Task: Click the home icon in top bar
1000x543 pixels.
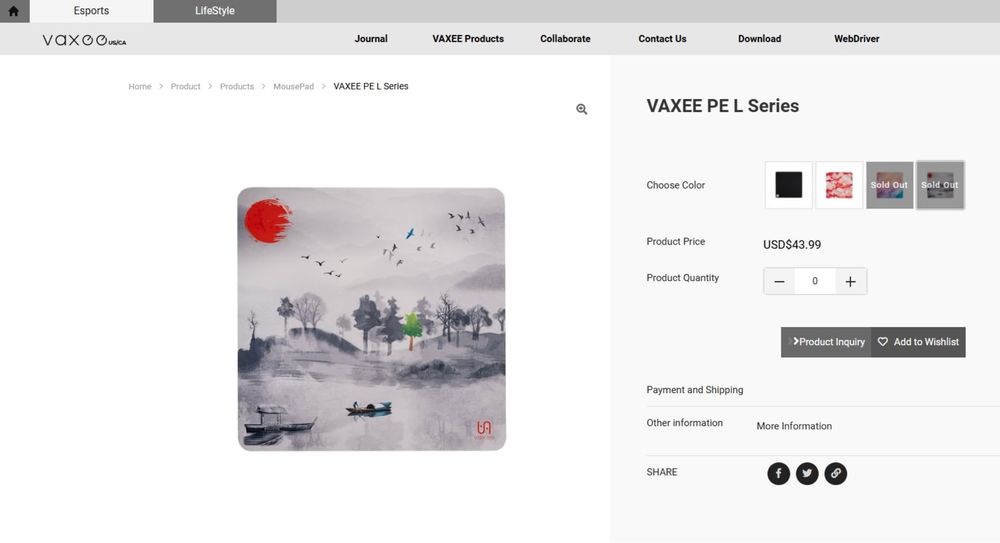Action: (13, 11)
